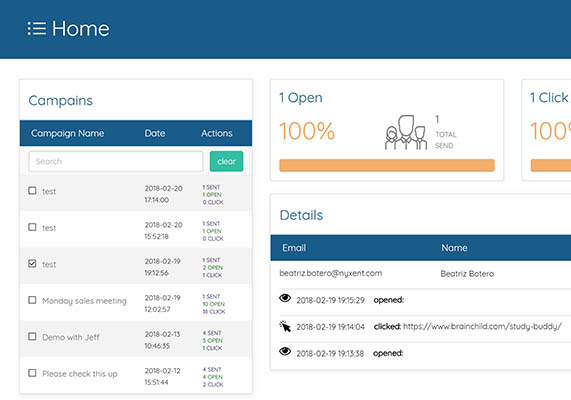Click 18 CLICK stat for Monday sales meeting

(214, 312)
